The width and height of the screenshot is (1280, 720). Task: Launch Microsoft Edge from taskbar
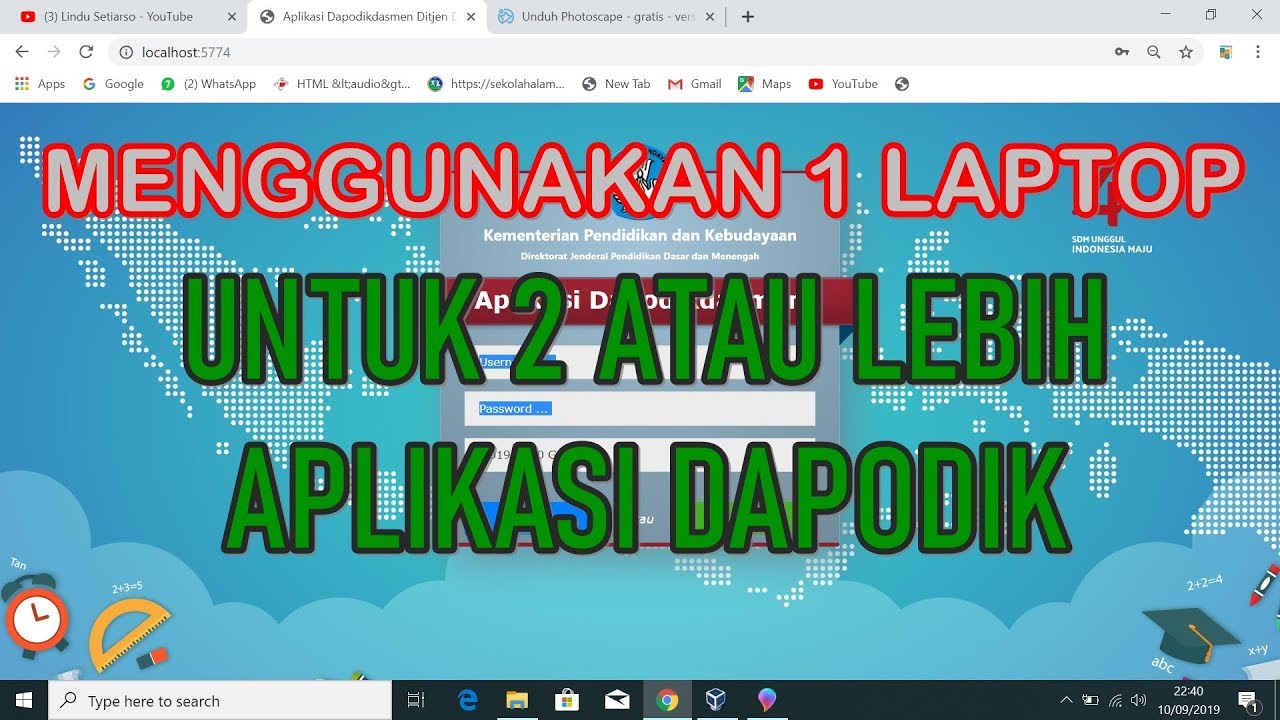[467, 700]
